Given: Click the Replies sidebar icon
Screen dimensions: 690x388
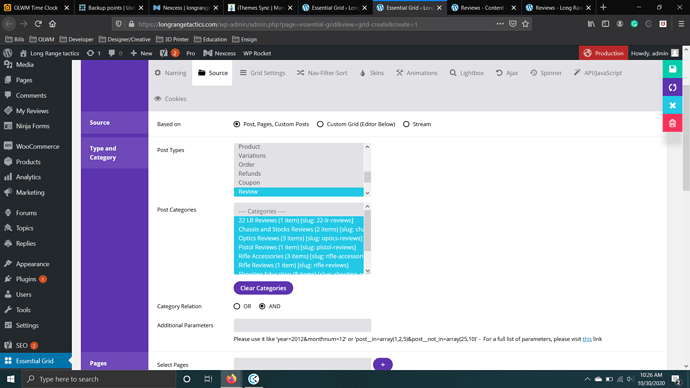Looking at the screenshot, I should 8,243.
